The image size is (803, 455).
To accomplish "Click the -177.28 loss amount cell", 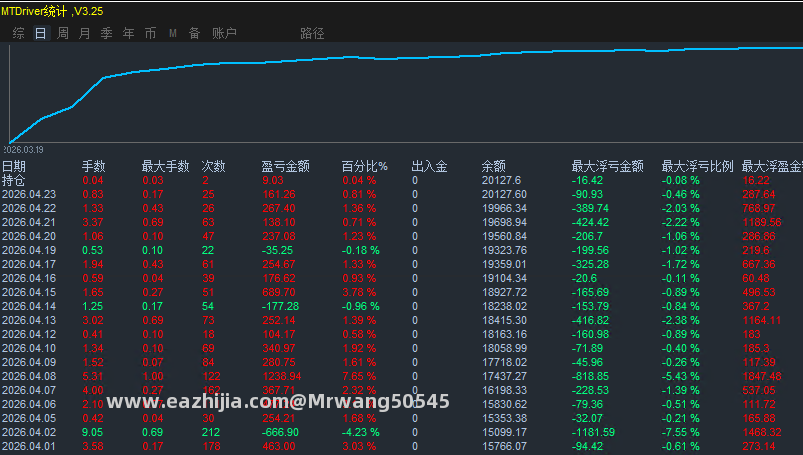I will [x=280, y=306].
